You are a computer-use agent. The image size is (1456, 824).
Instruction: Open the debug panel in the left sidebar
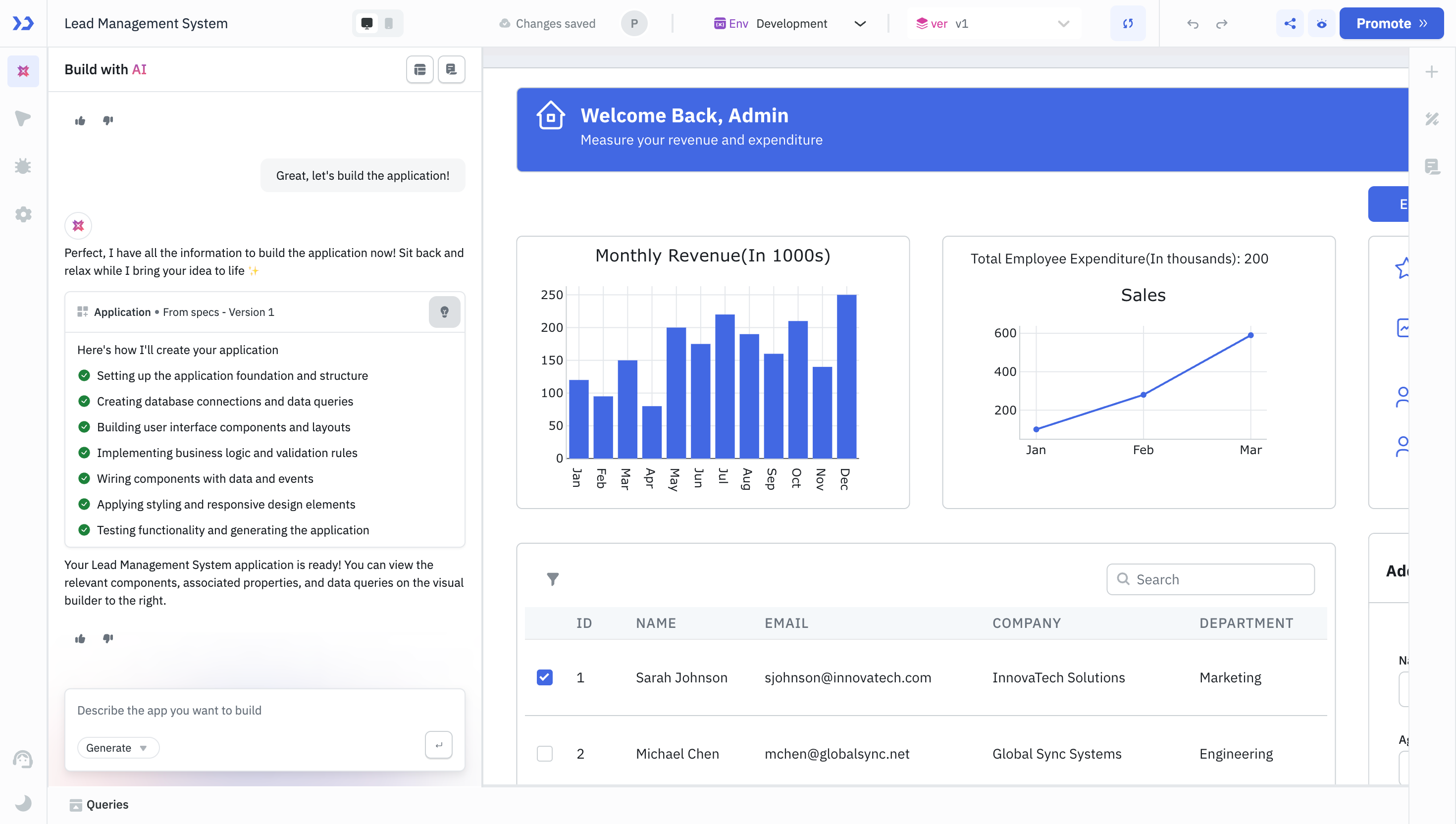point(23,166)
